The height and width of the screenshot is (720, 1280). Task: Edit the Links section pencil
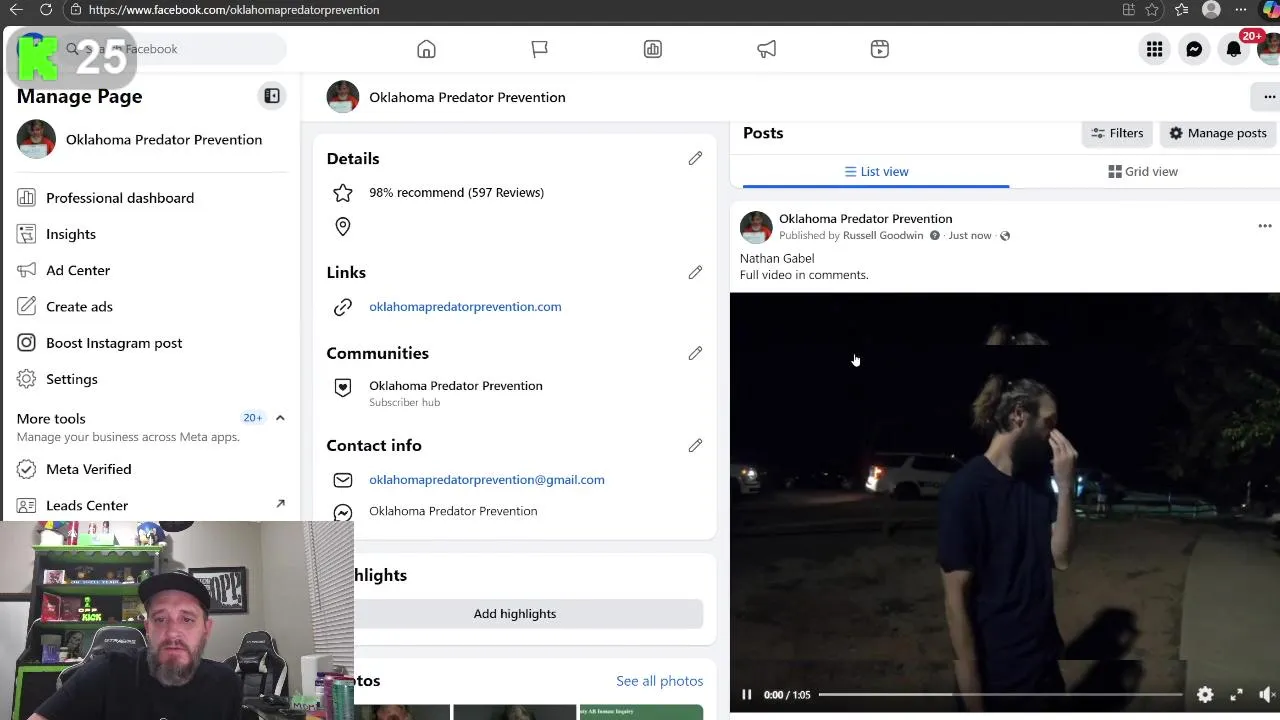click(x=695, y=272)
